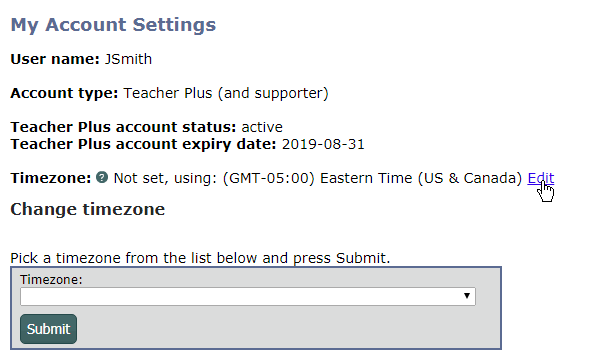This screenshot has height=363, width=609.
Task: Select the bold User name label
Action: click(x=55, y=59)
